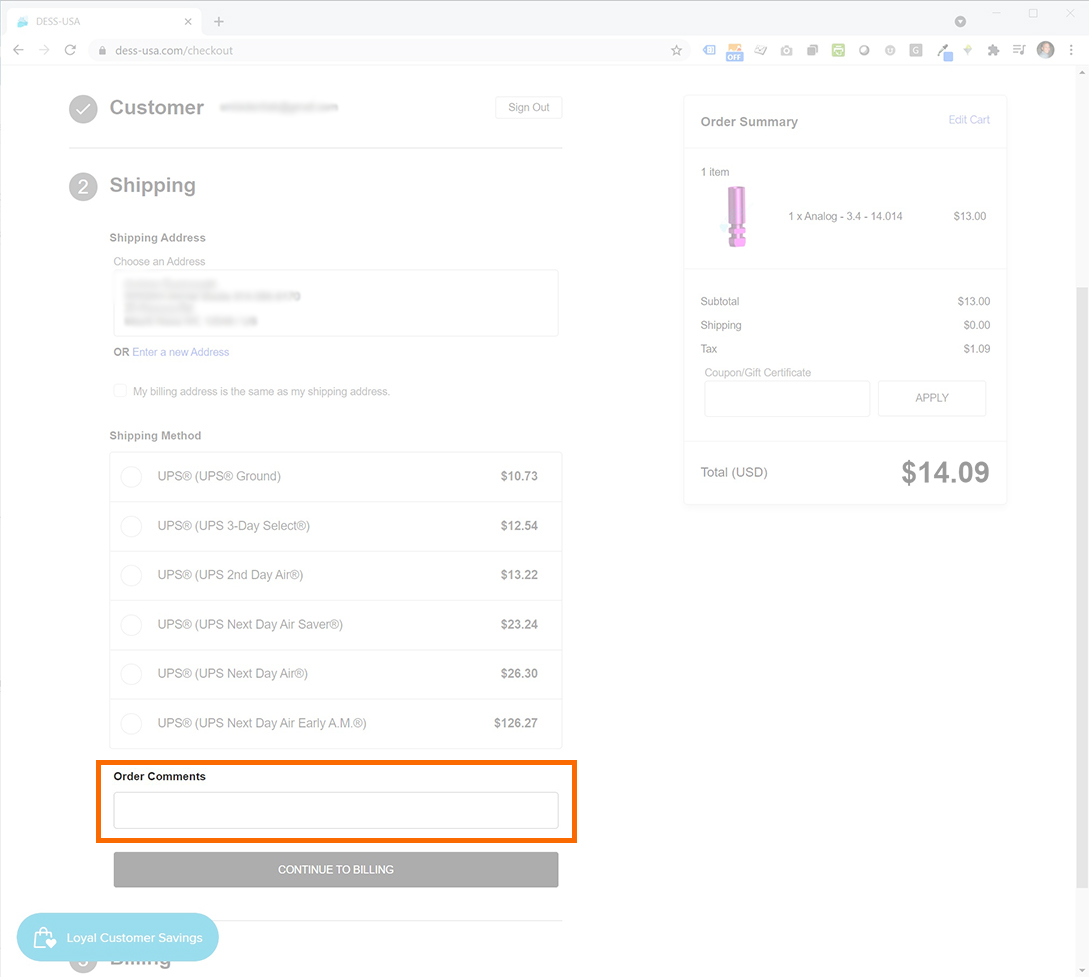Click the Order Summary heading
The height and width of the screenshot is (977, 1091).
[x=749, y=122]
